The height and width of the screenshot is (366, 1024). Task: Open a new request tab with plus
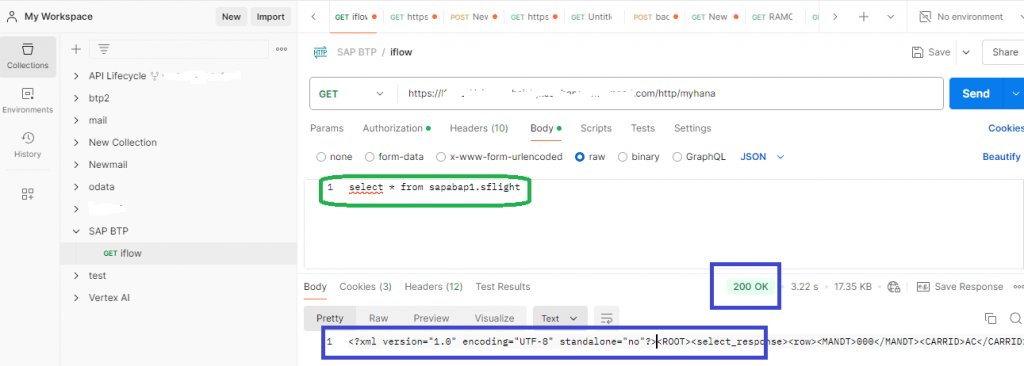pos(863,17)
